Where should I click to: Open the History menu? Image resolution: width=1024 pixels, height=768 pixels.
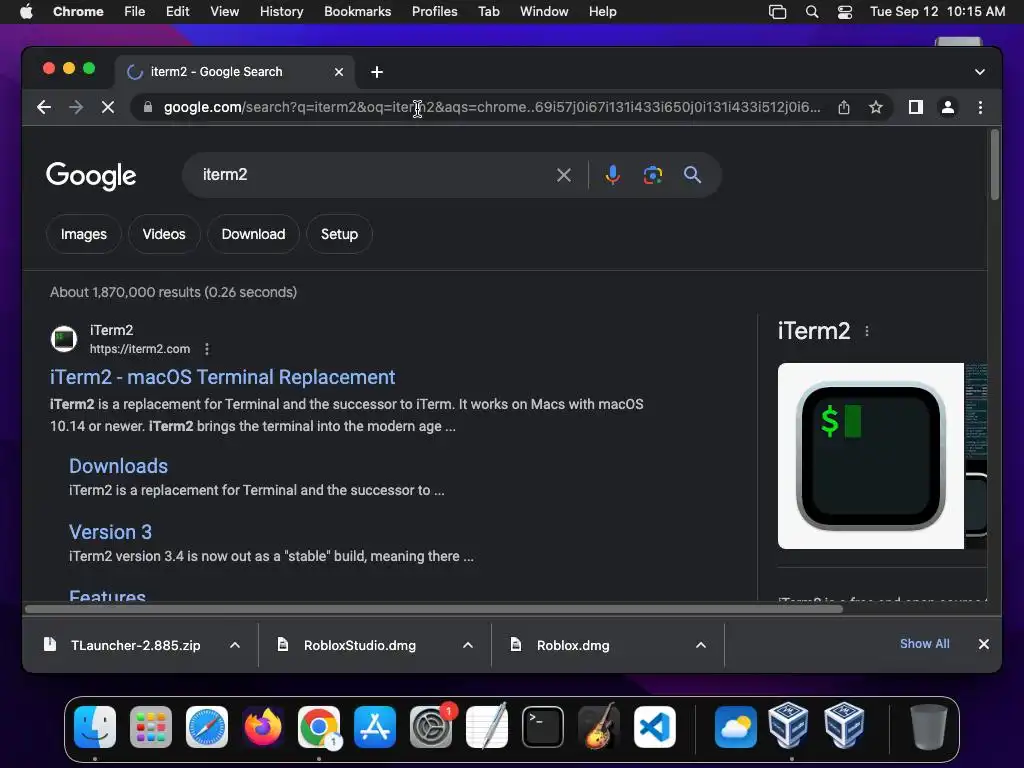[x=281, y=12]
